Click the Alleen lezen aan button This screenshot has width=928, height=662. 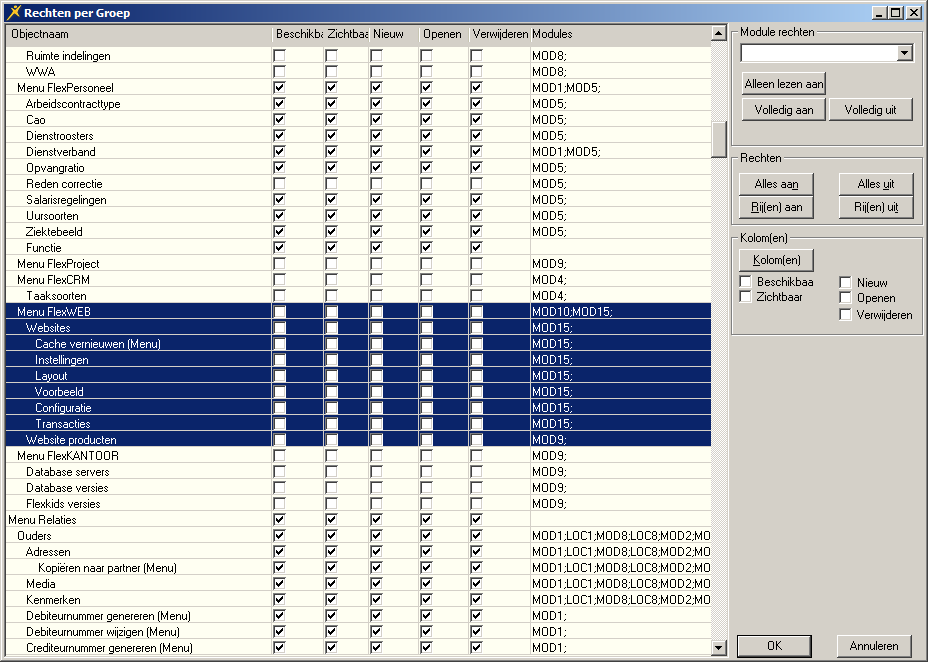(x=784, y=84)
